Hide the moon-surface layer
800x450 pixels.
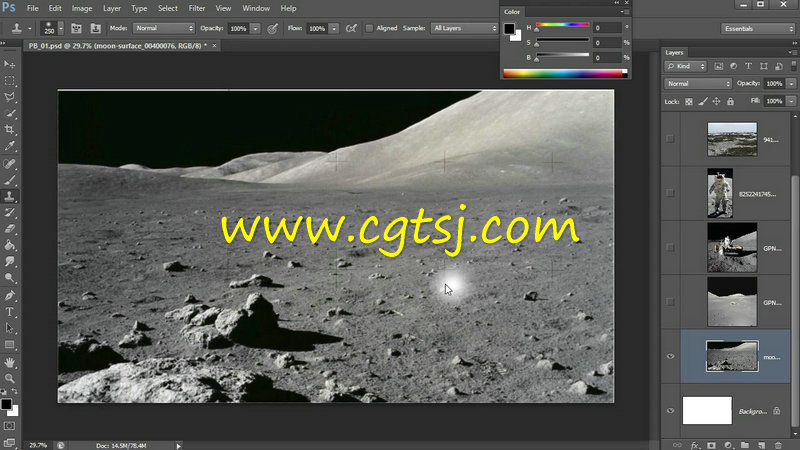pos(670,357)
